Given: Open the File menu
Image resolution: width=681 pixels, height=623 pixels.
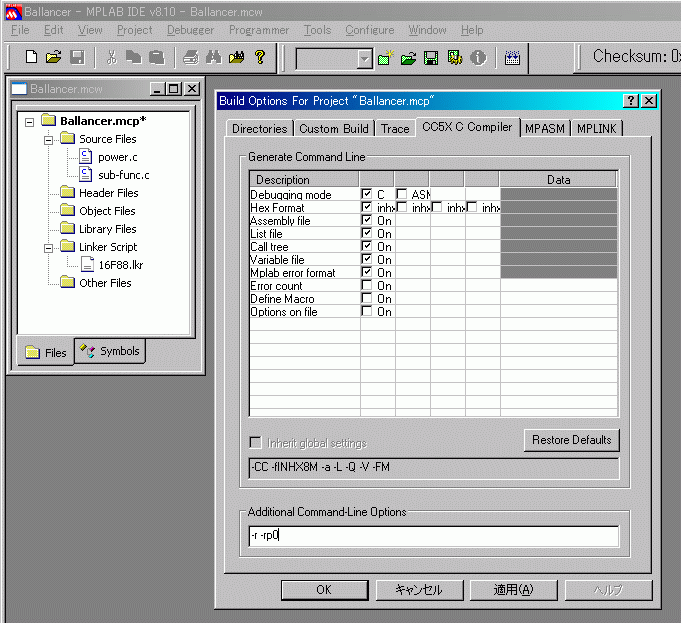Looking at the screenshot, I should tap(20, 30).
